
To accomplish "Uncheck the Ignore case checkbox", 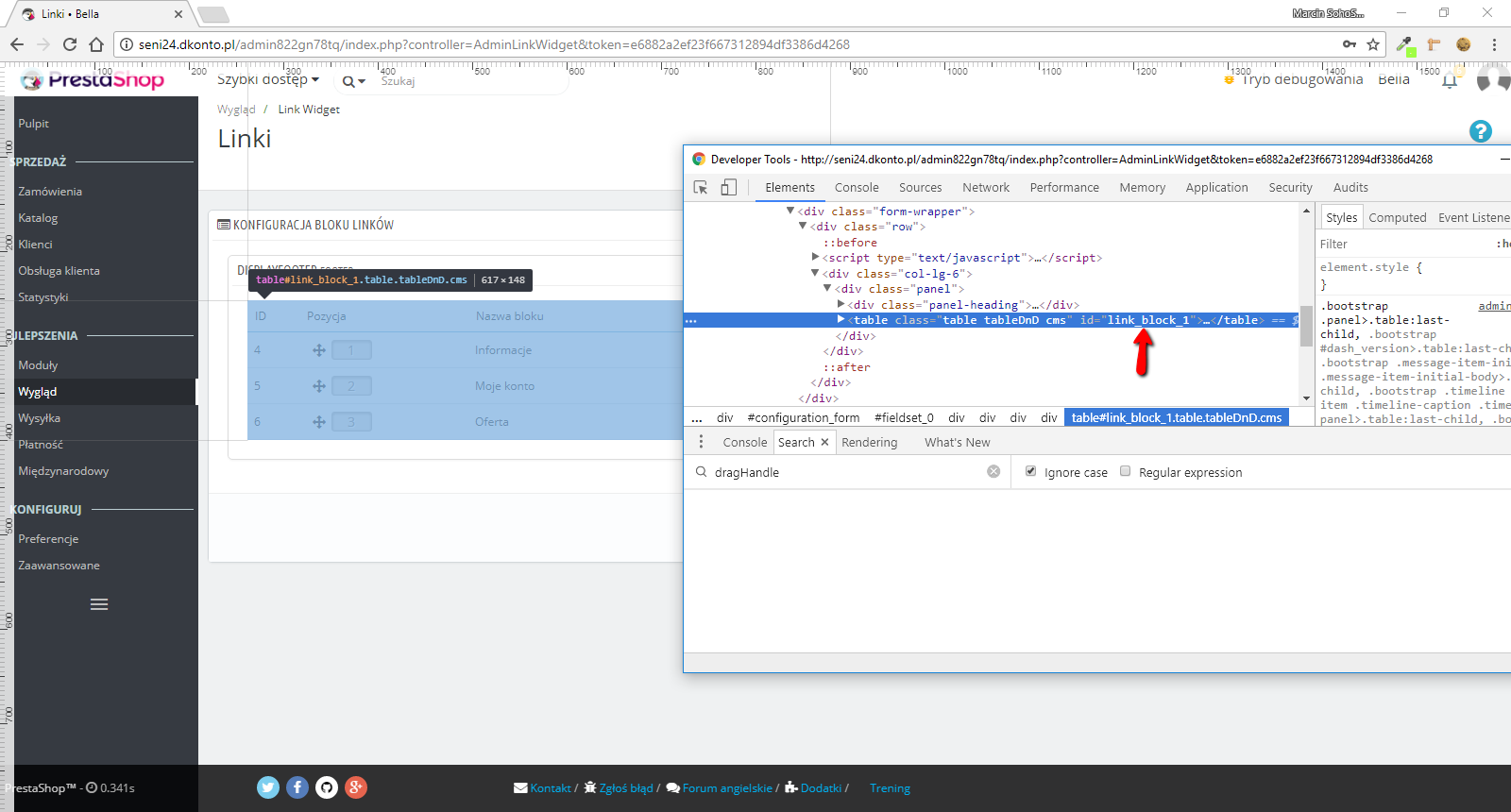I will click(1030, 471).
